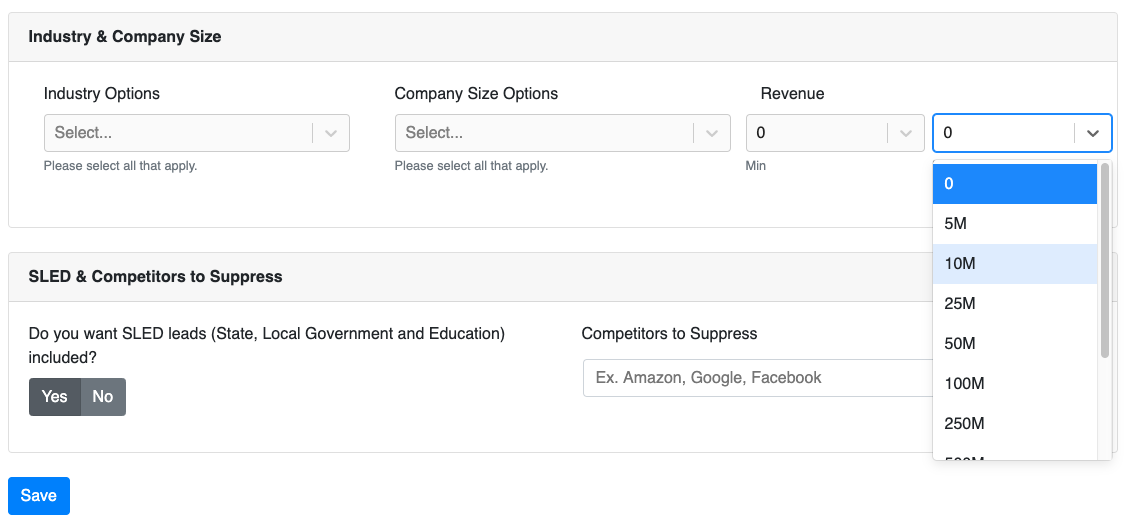Viewport: 1129px width, 528px height.
Task: Pick the 25M revenue option
Action: pos(1015,304)
